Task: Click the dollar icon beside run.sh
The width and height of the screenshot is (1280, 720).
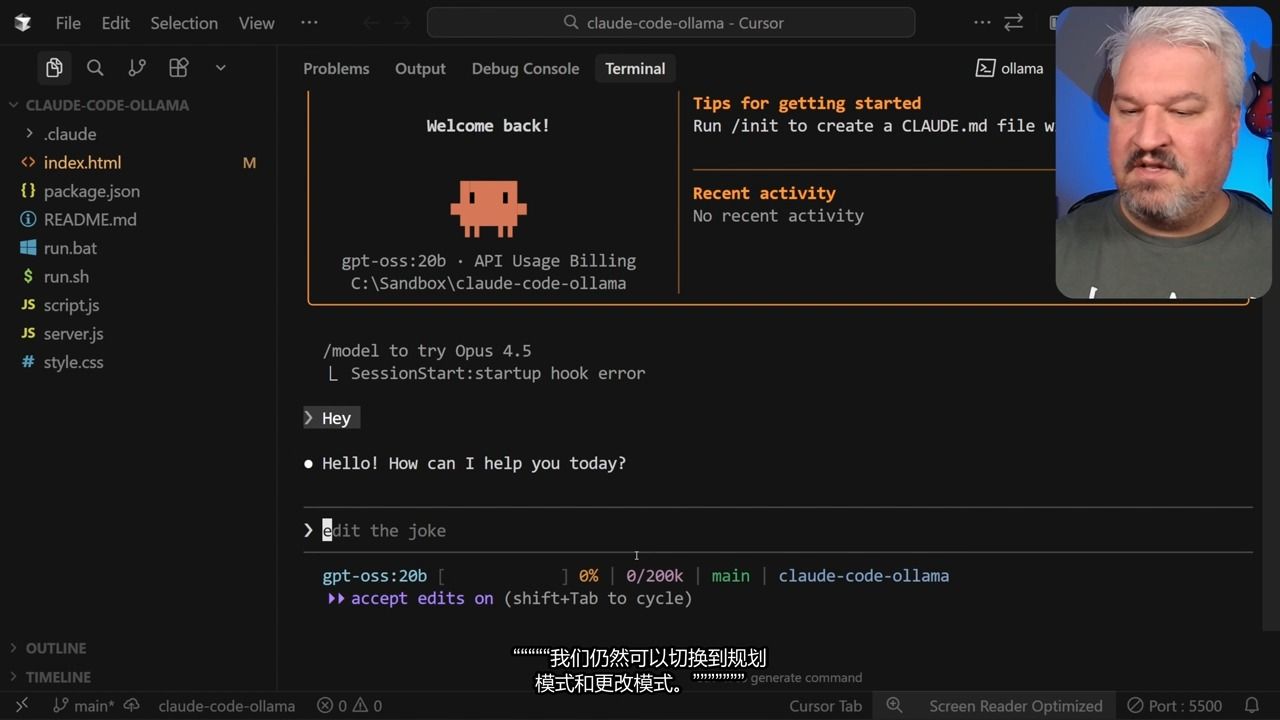Action: pos(28,276)
